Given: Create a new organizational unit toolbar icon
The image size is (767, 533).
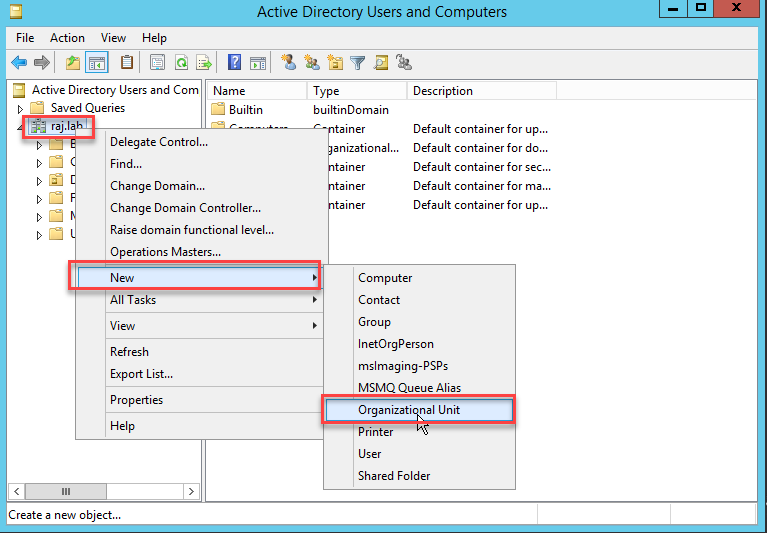Looking at the screenshot, I should (335, 62).
